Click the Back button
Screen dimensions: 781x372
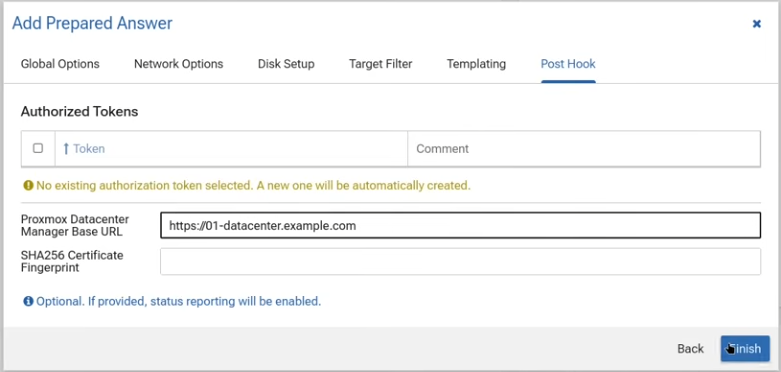(690, 349)
